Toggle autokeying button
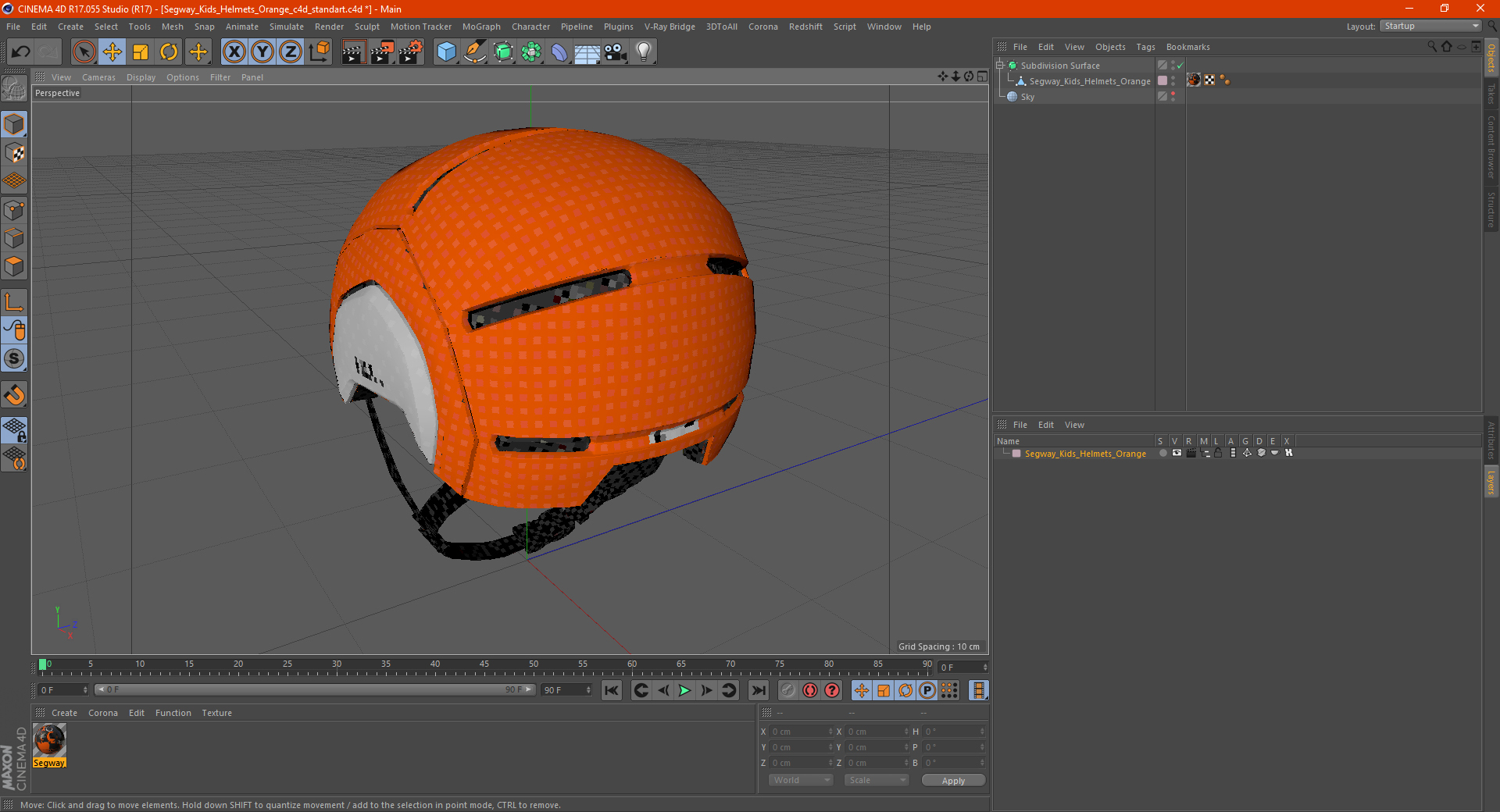This screenshot has width=1500, height=812. coord(810,690)
